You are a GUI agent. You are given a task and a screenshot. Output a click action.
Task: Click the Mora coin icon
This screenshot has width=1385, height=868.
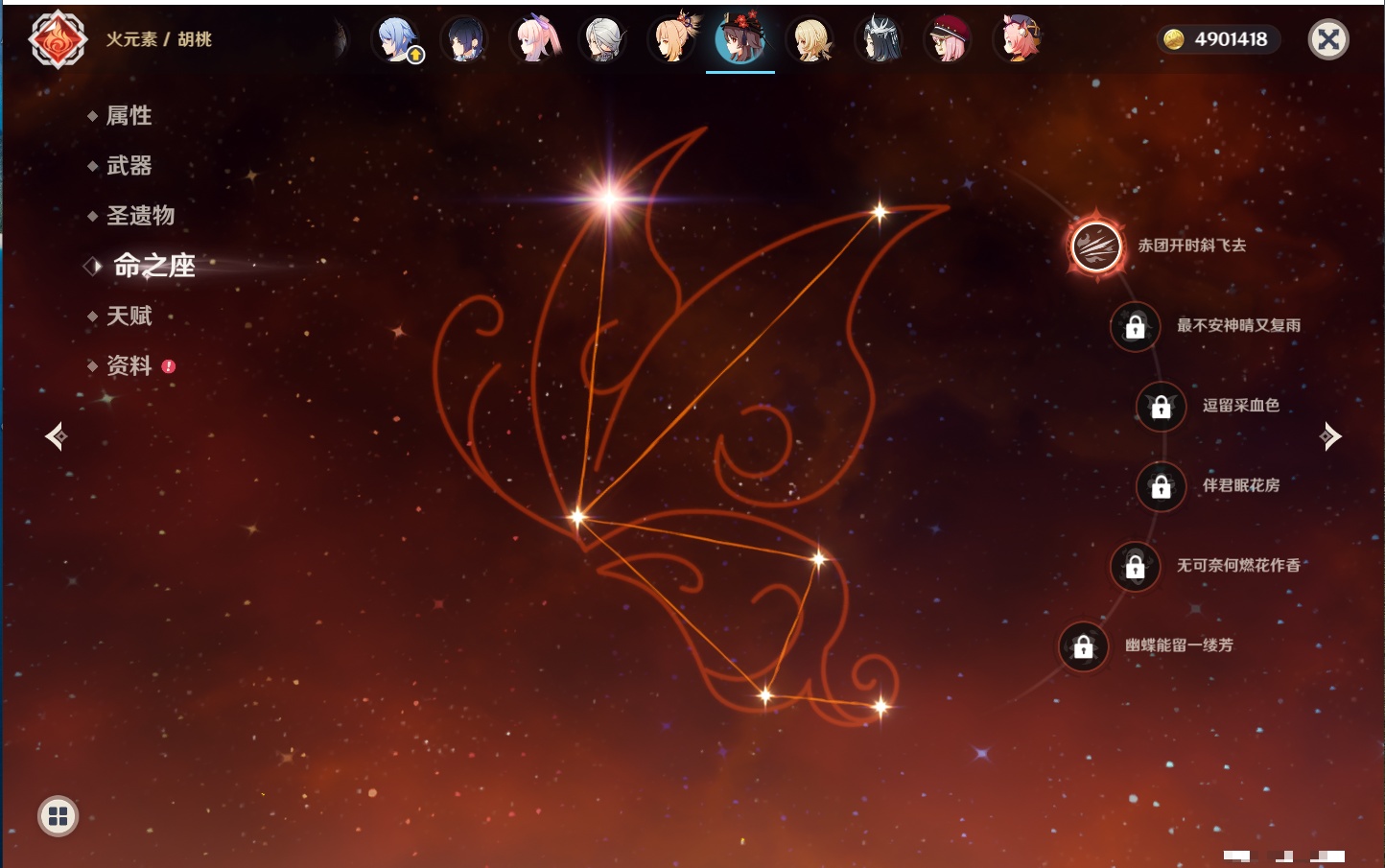coord(1173,39)
